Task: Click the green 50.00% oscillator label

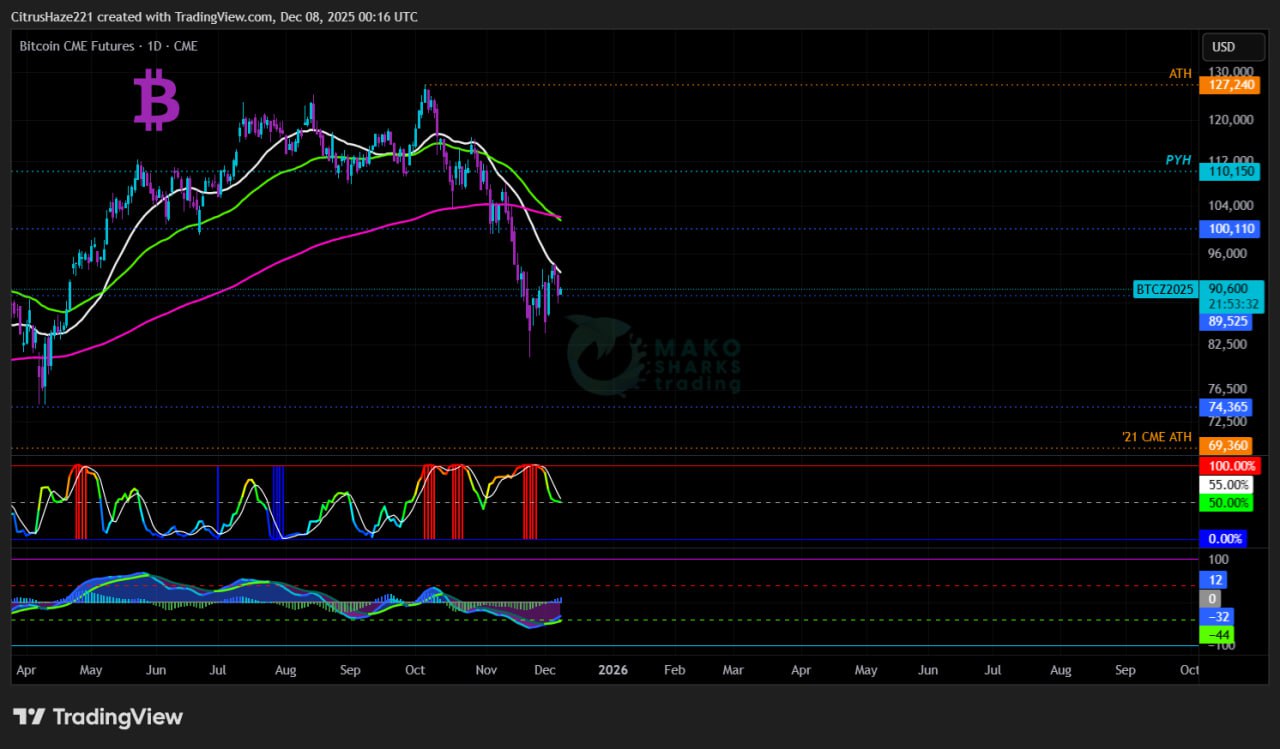Action: (x=1227, y=503)
